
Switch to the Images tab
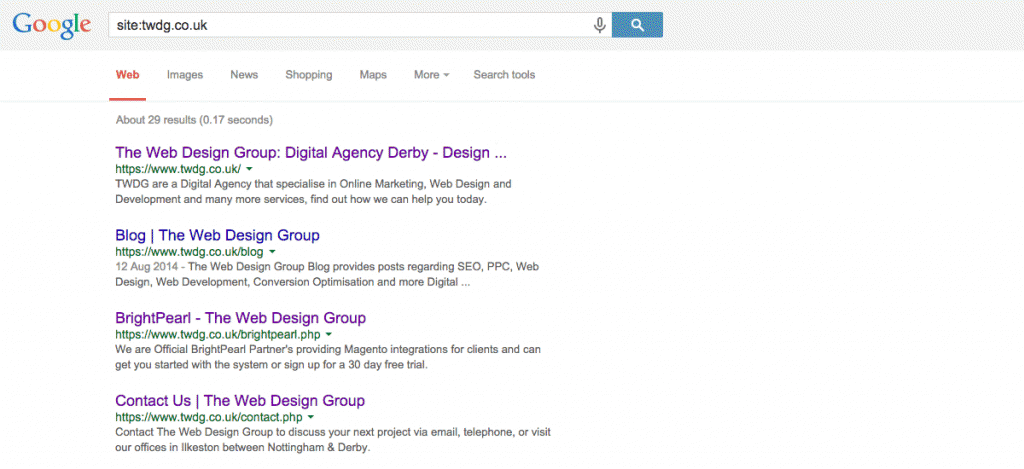click(x=185, y=75)
